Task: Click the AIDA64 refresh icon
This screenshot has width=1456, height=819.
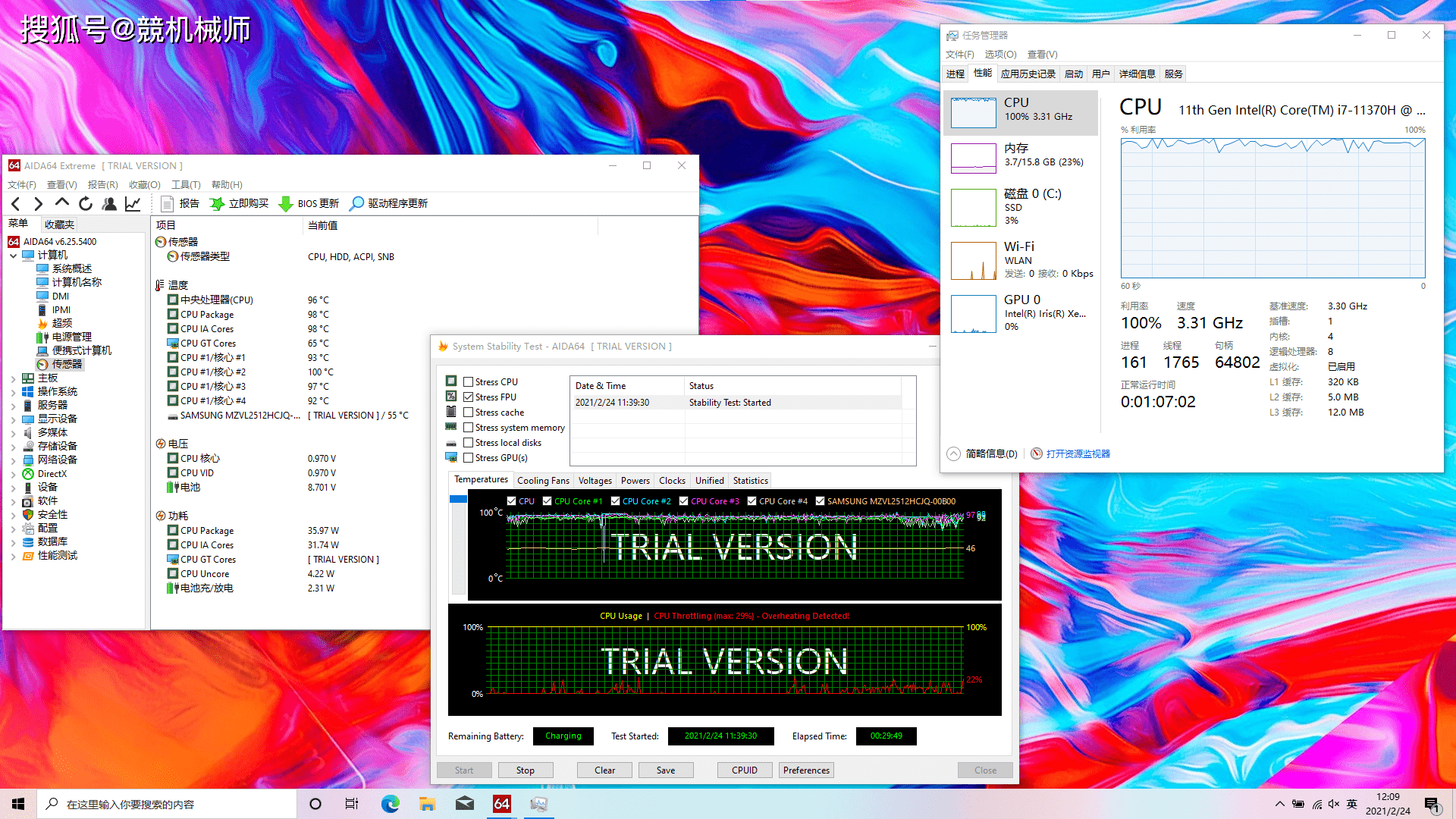Action: click(86, 203)
